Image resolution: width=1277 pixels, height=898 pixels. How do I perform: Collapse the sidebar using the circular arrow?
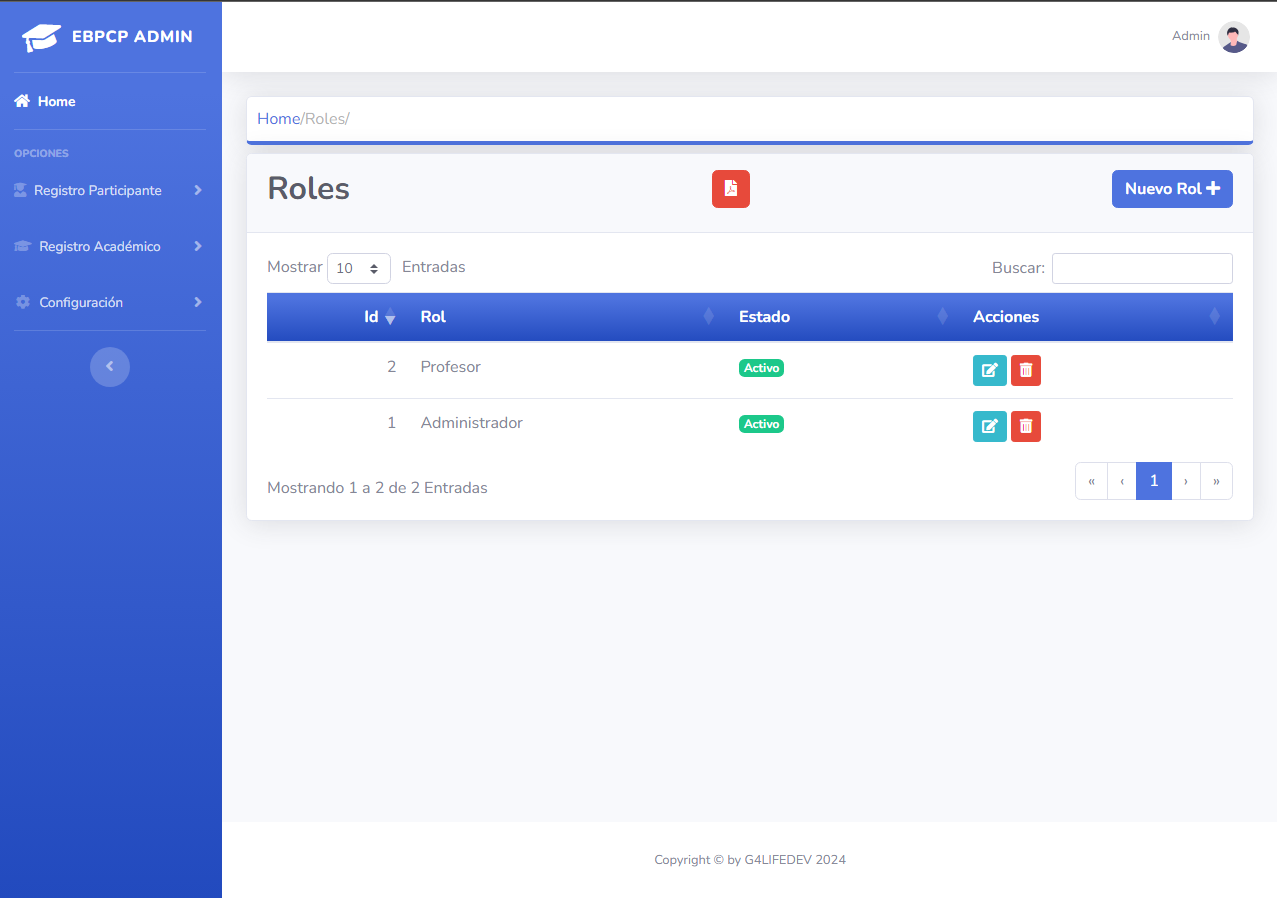[109, 366]
